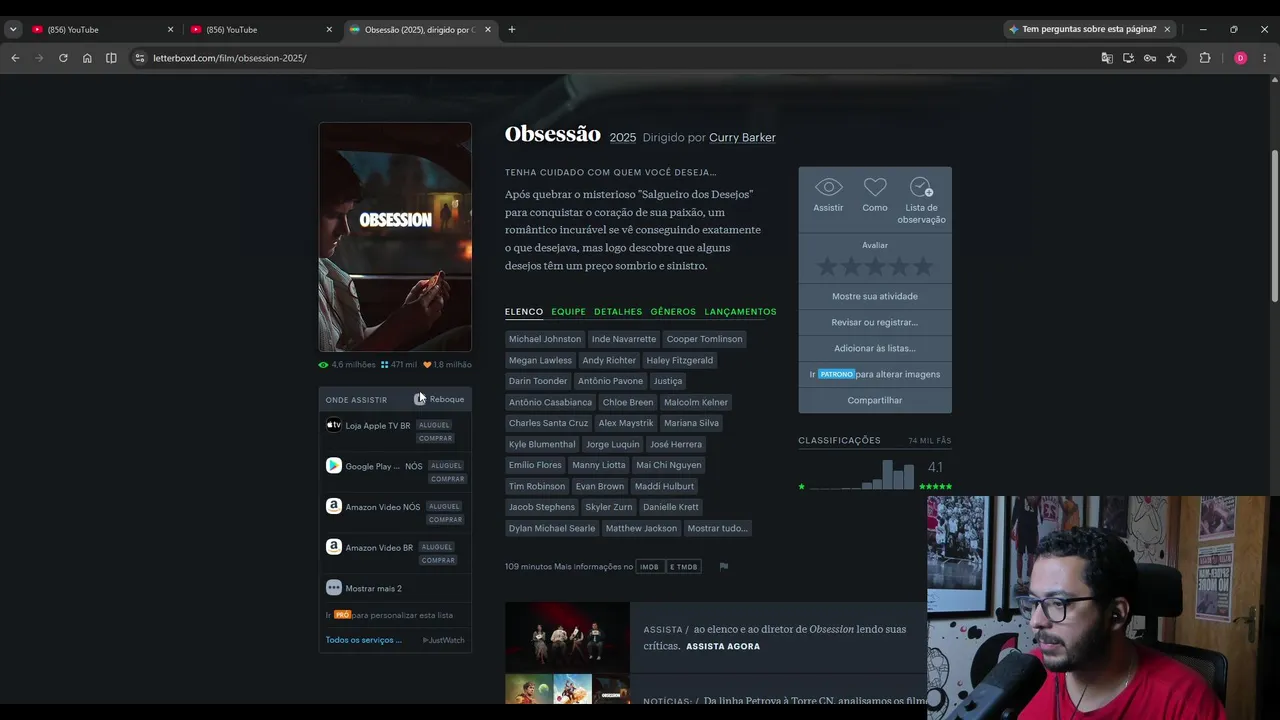Mark the film as watched with the eye icon
The height and width of the screenshot is (720, 1280).
[828, 187]
